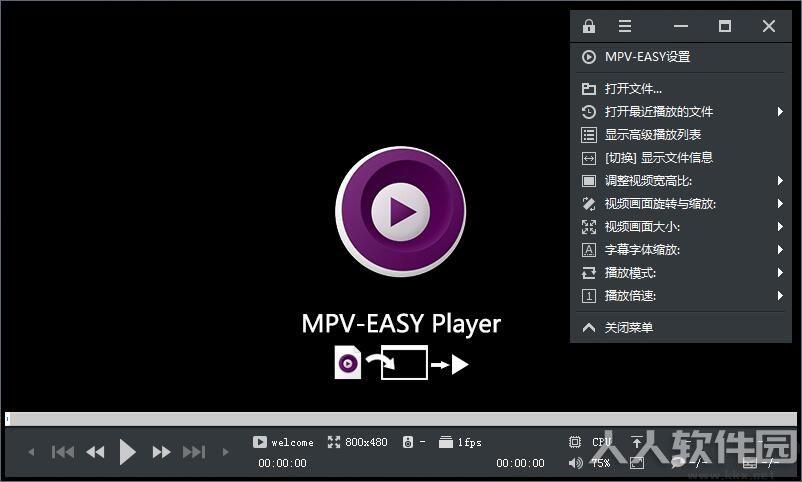This screenshot has height=482, width=802.
Task: Toggle the lock icon in the top bar
Action: pyautogui.click(x=589, y=26)
